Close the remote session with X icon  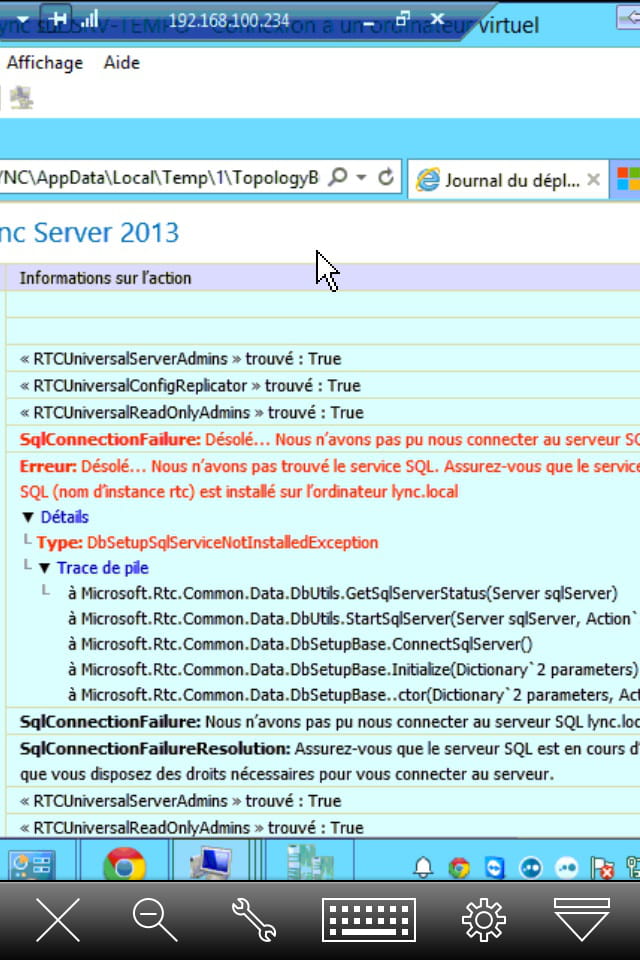click(58, 920)
